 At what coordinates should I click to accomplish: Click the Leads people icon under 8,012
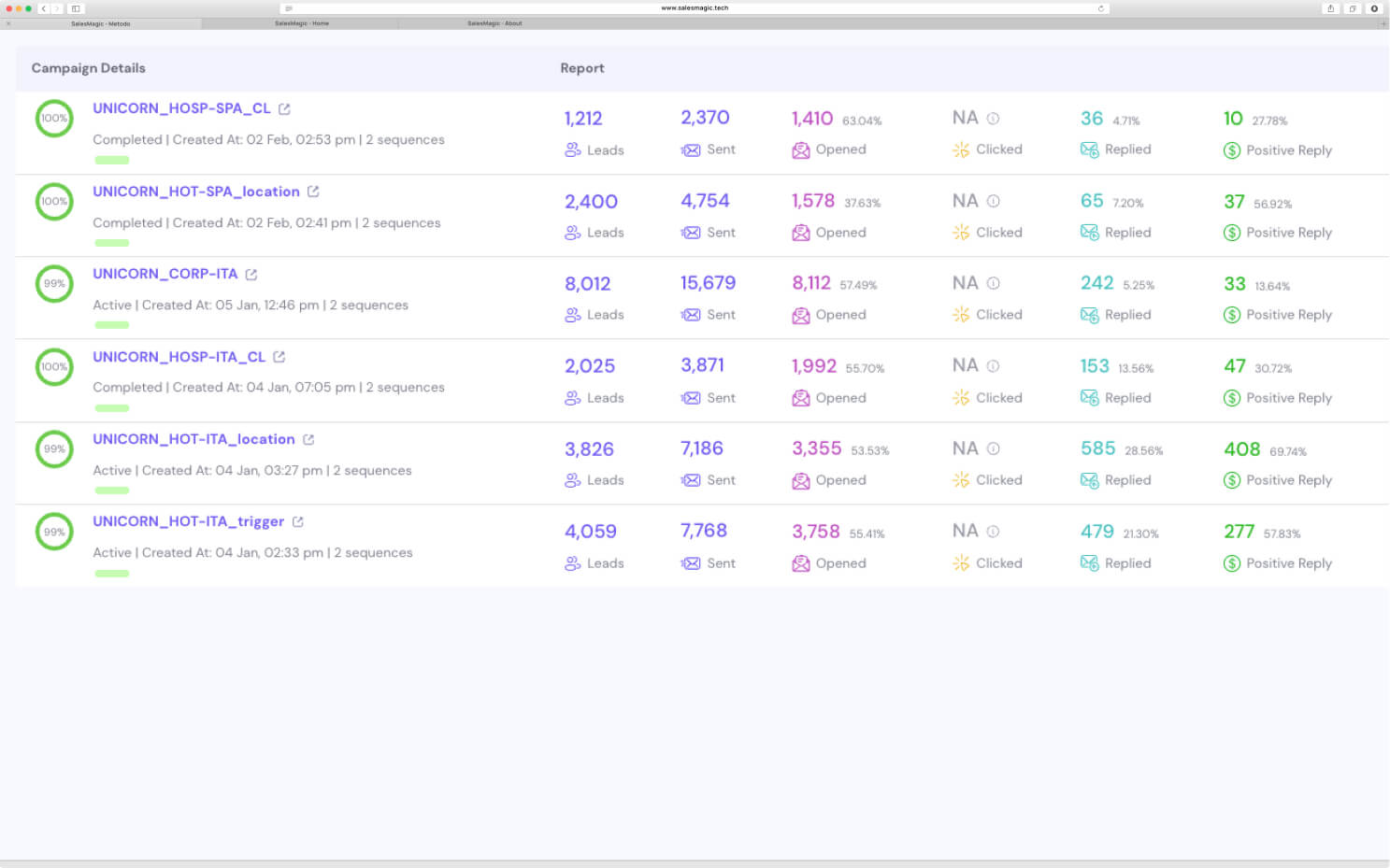pyautogui.click(x=573, y=315)
